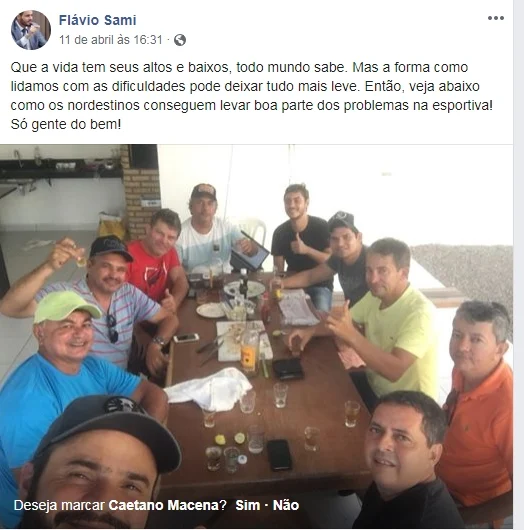Click the suggested name Caetano Macena

point(164,505)
